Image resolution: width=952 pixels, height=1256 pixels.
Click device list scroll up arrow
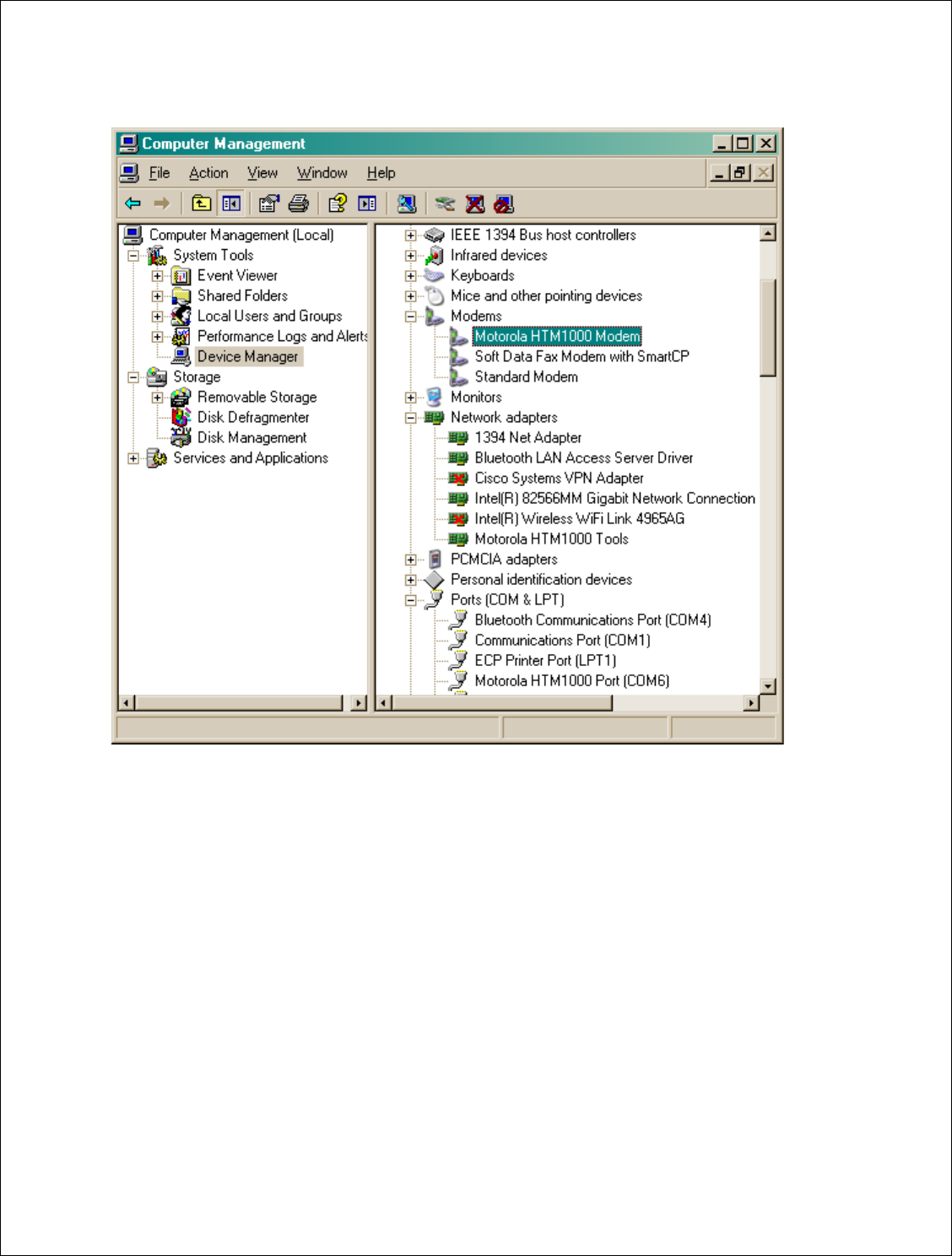pos(768,234)
